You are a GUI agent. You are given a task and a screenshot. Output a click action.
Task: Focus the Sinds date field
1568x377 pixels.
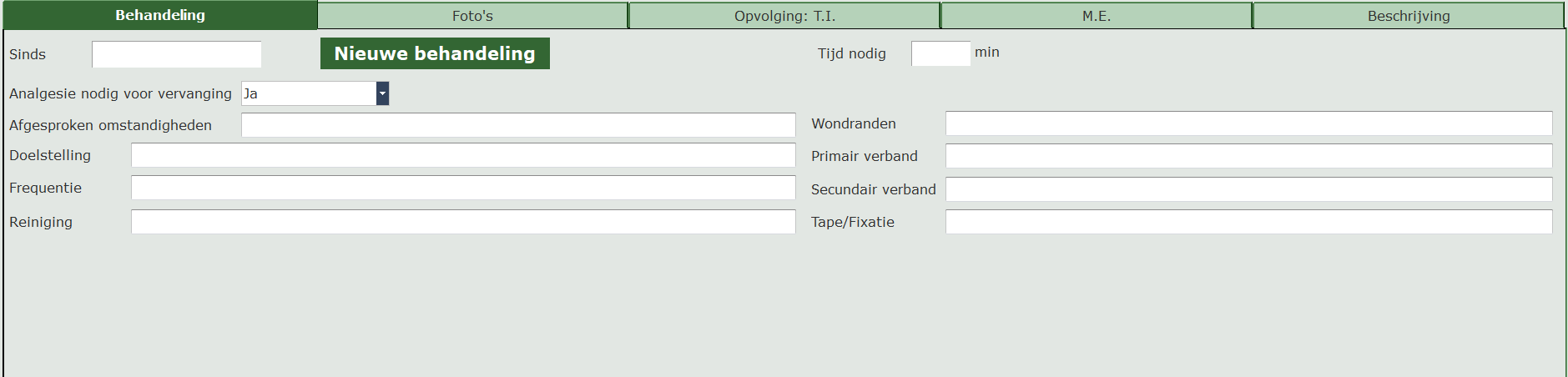[176, 54]
